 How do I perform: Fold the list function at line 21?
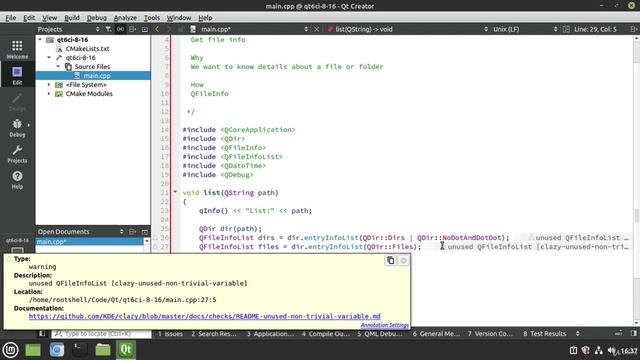[x=176, y=192]
